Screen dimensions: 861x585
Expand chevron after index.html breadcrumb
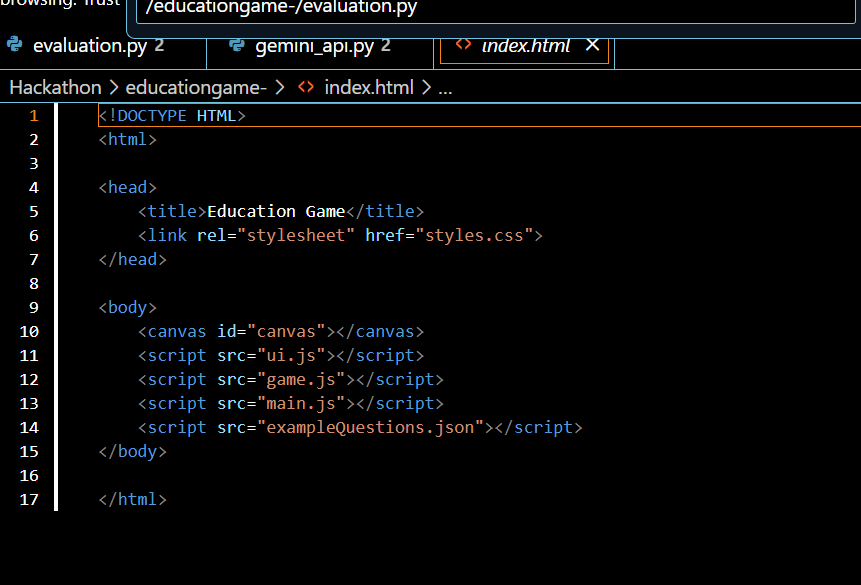[x=426, y=87]
